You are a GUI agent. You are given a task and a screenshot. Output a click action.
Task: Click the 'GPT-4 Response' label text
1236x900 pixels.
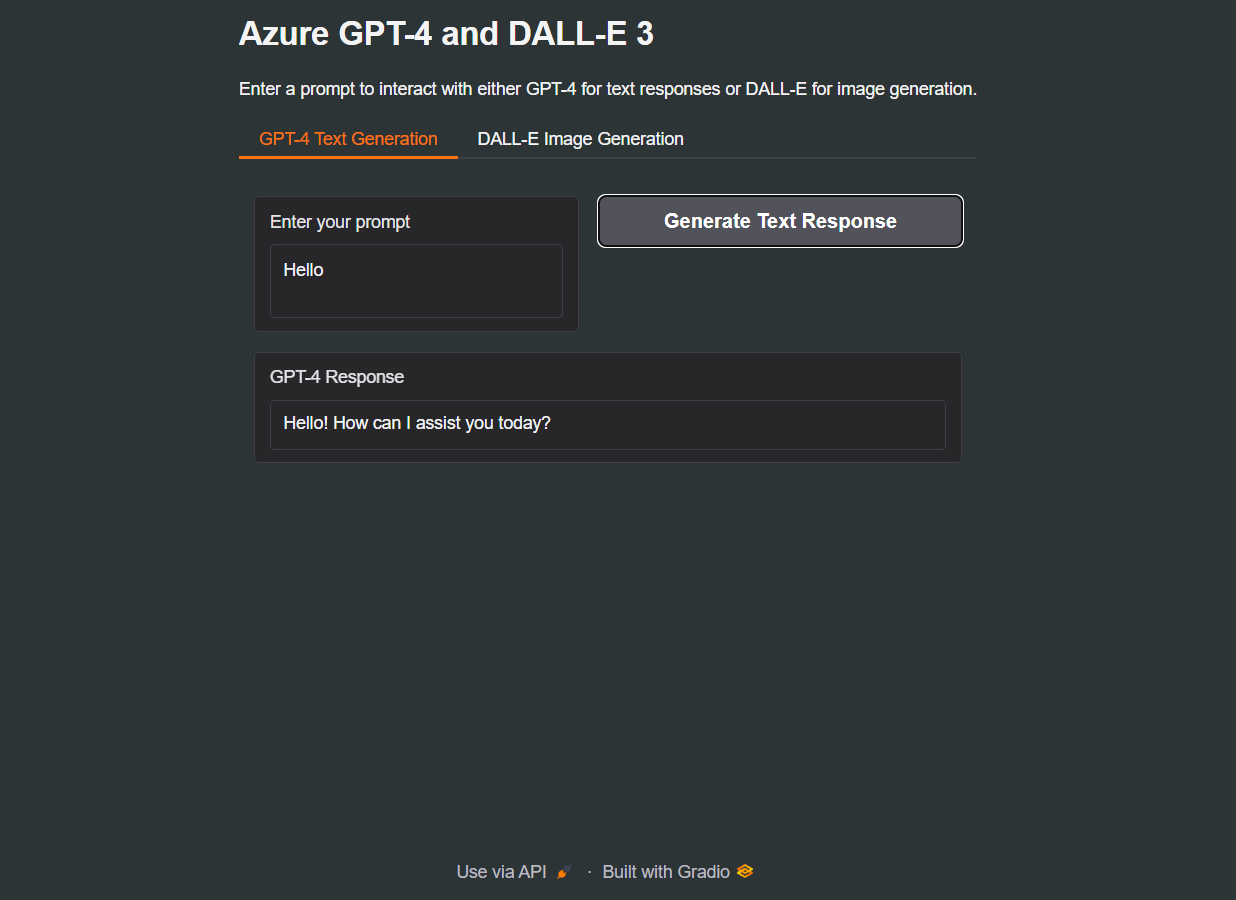[337, 377]
